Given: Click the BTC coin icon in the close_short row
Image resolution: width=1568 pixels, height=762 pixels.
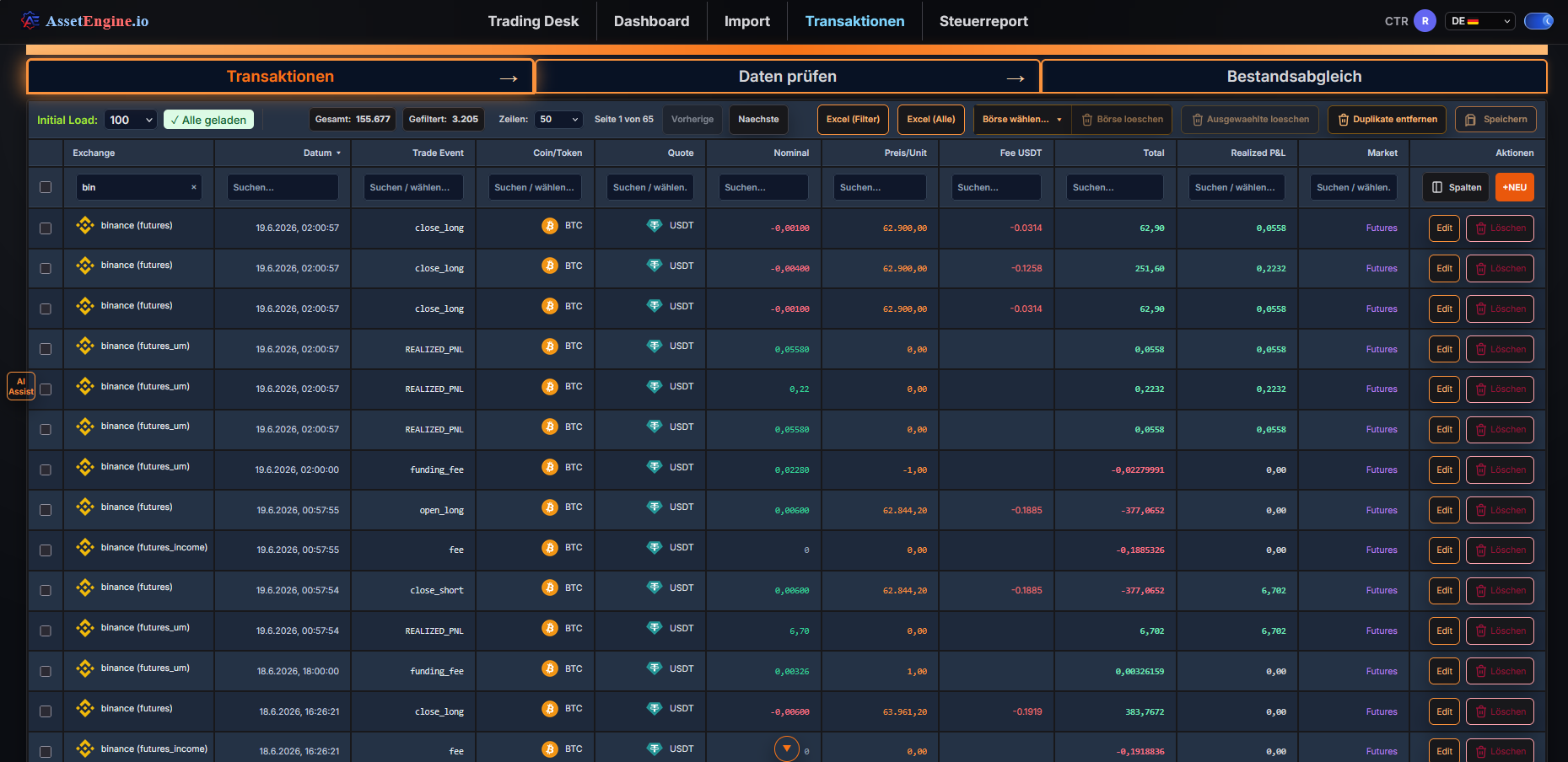Looking at the screenshot, I should coord(550,588).
